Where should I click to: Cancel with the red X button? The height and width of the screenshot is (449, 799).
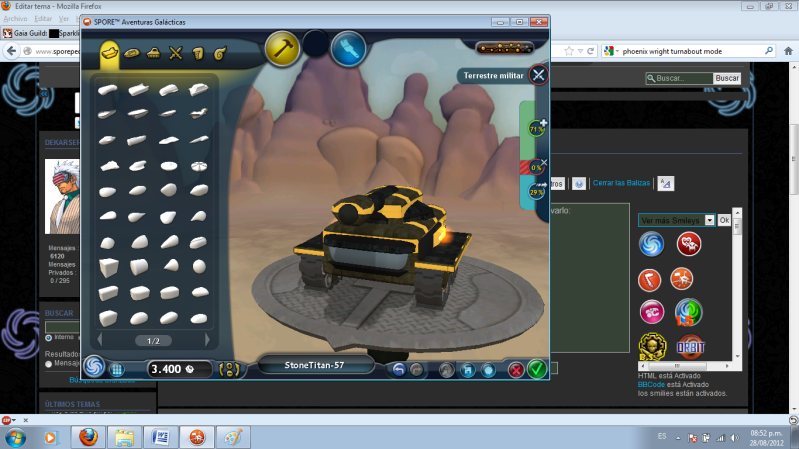pos(516,370)
